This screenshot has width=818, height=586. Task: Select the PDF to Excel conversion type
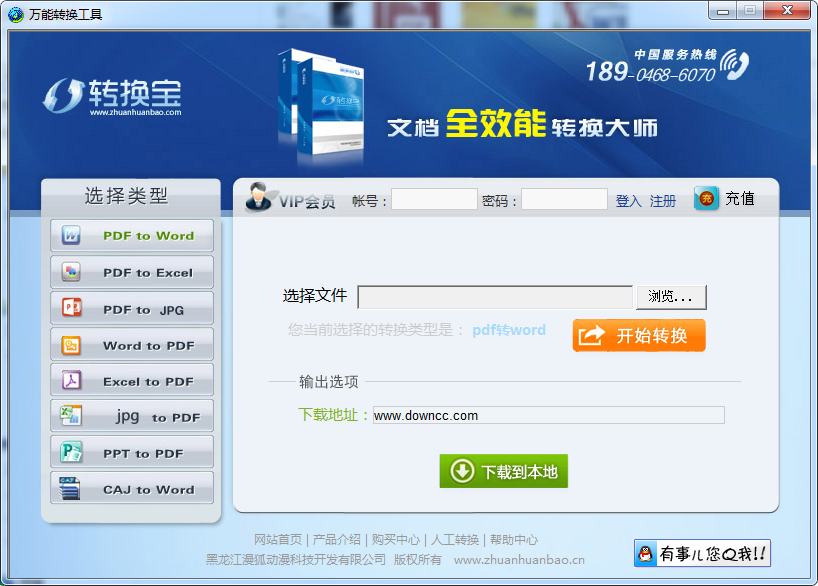coord(131,272)
